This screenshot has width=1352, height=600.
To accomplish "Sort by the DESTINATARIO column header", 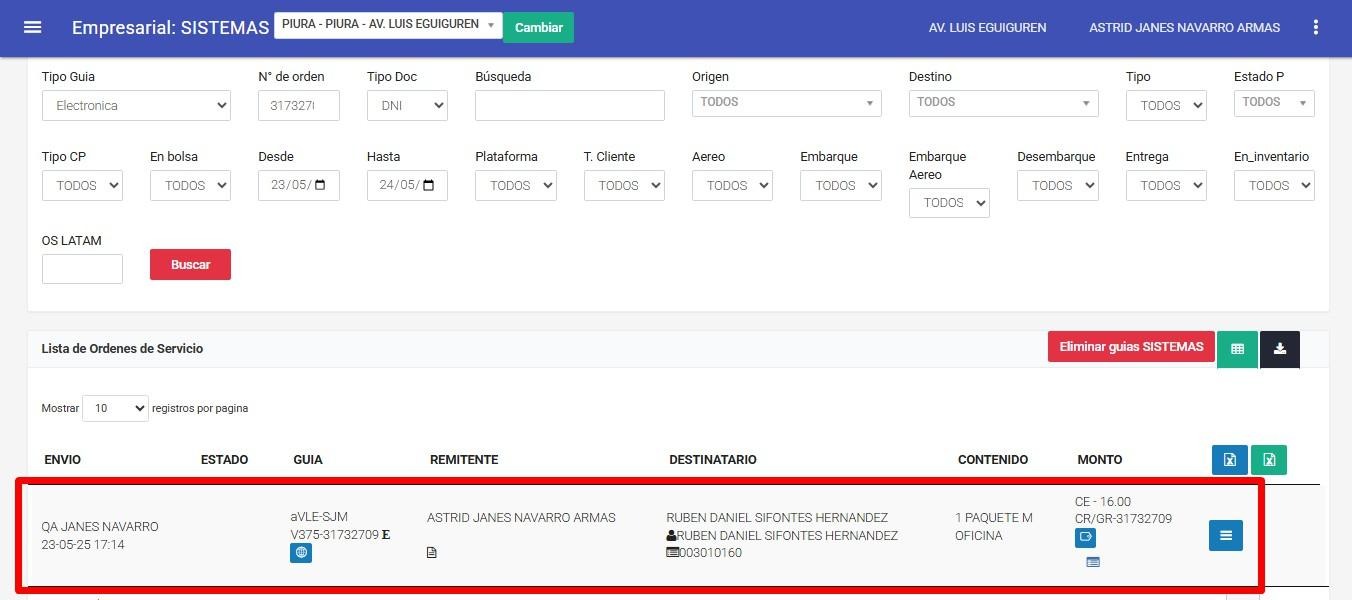I will click(x=712, y=460).
